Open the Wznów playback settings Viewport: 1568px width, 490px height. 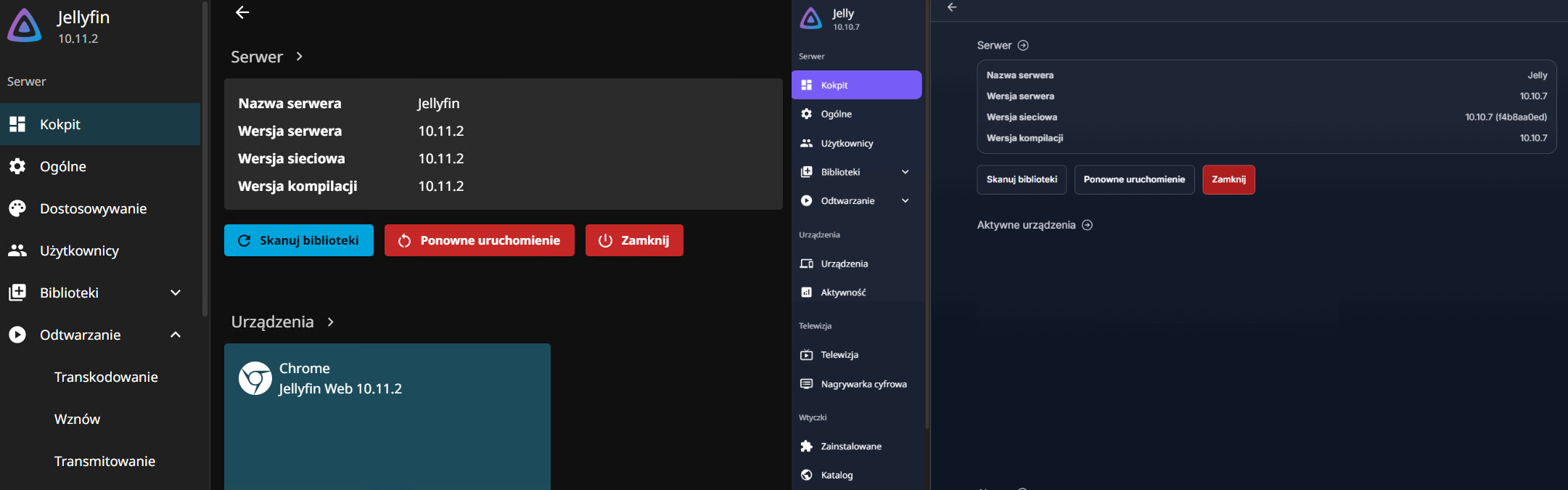[77, 419]
